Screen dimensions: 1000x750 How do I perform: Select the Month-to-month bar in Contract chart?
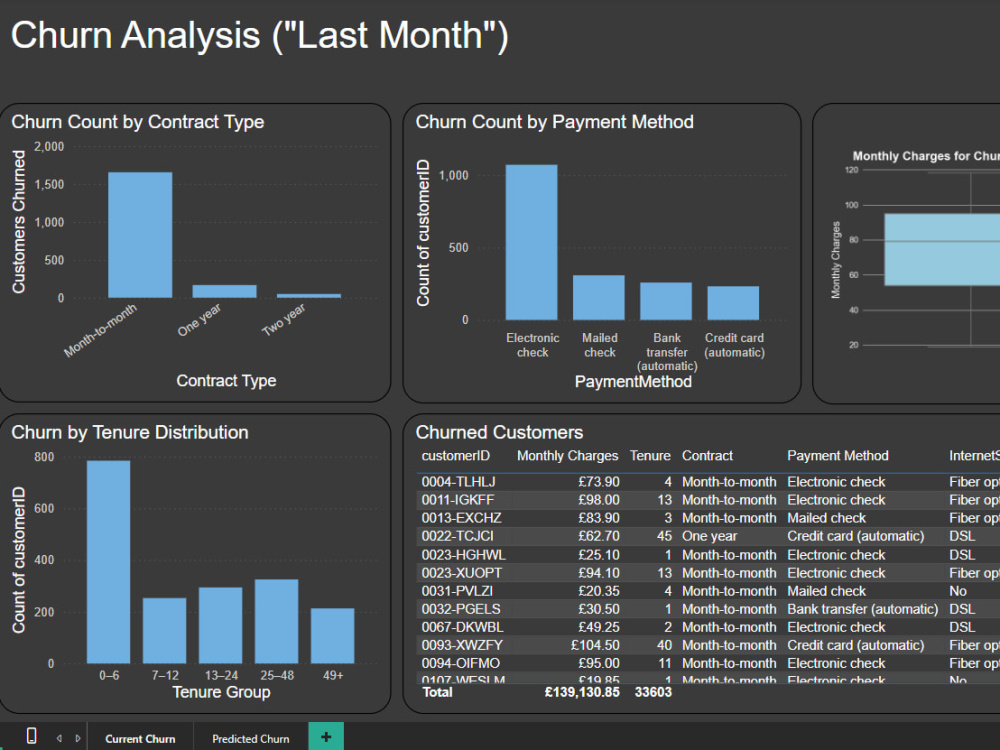click(140, 235)
